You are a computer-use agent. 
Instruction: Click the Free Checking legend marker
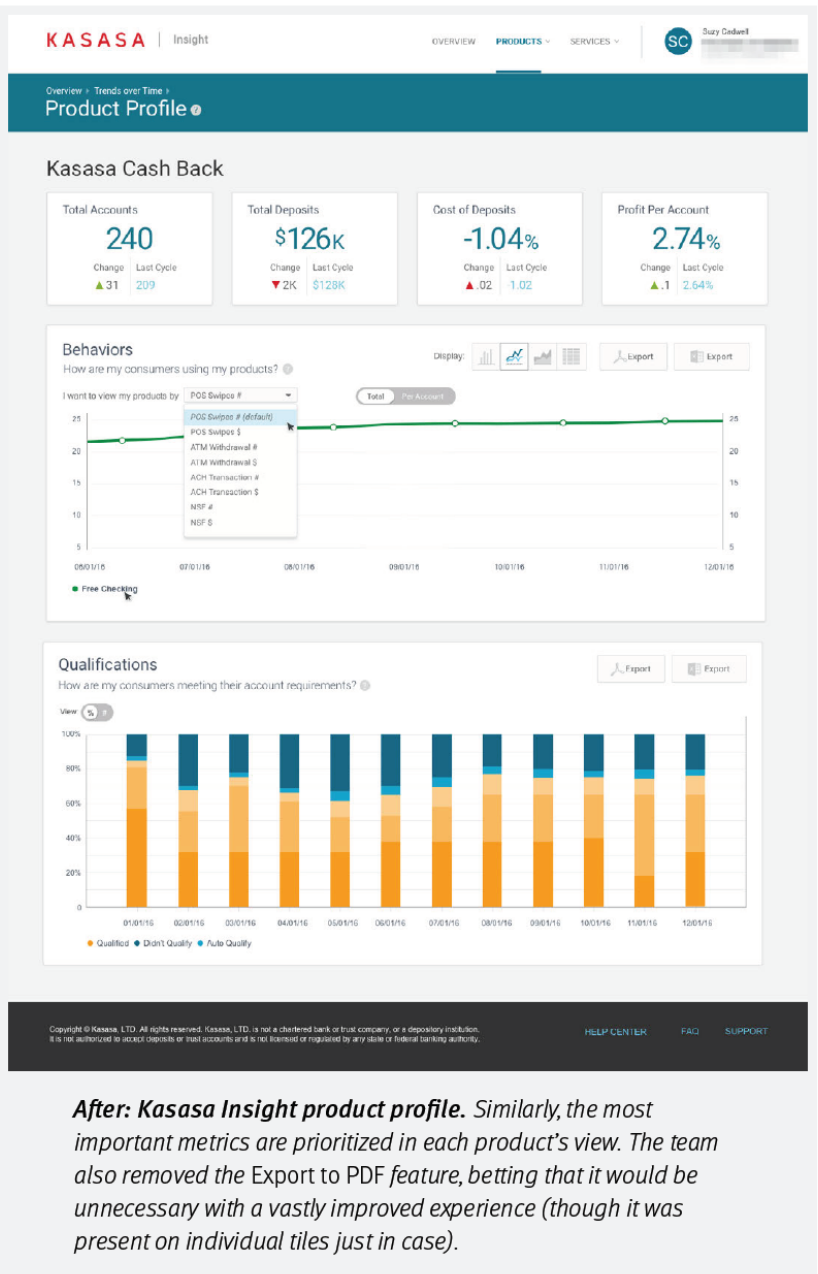point(75,589)
